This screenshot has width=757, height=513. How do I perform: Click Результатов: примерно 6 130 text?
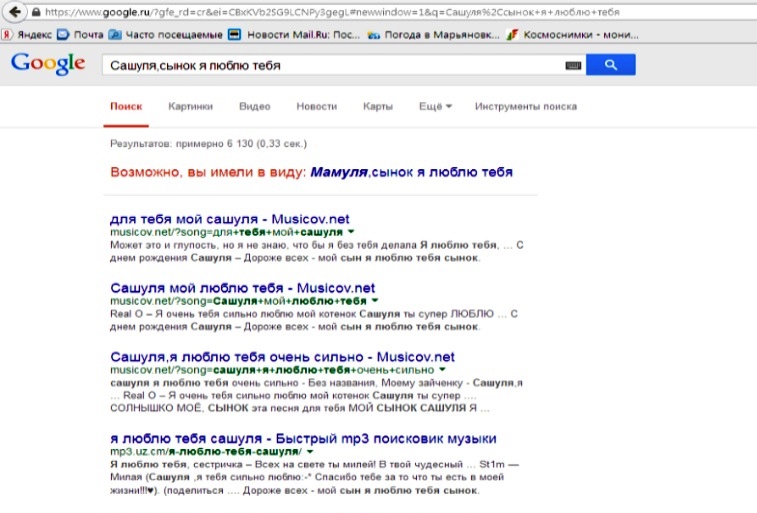[x=208, y=144]
